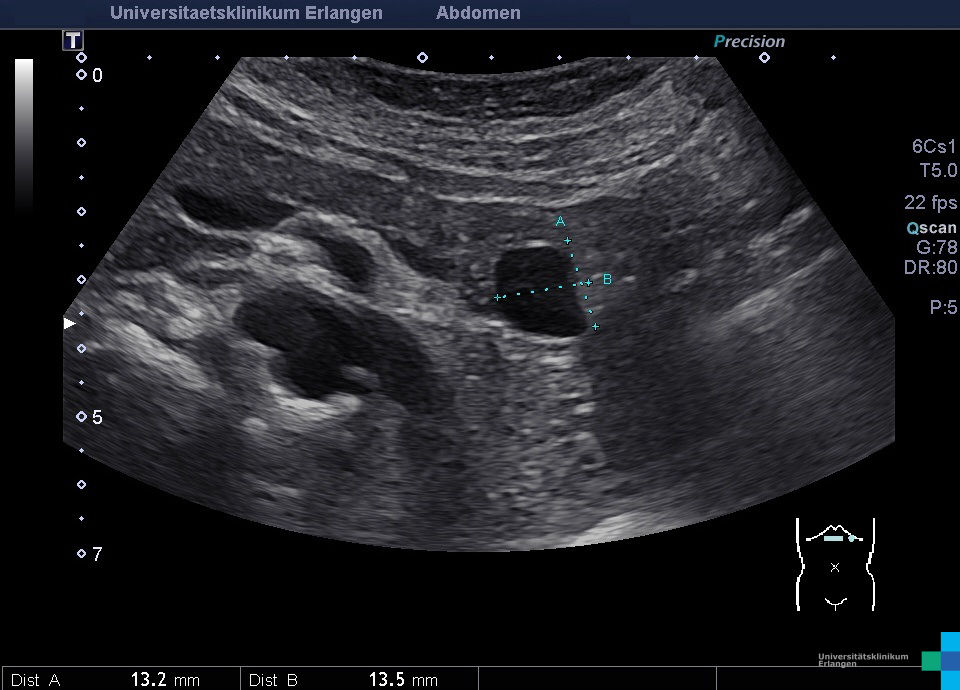960x690 pixels.
Task: Click the T5.0 frequency setting
Action: point(938,171)
